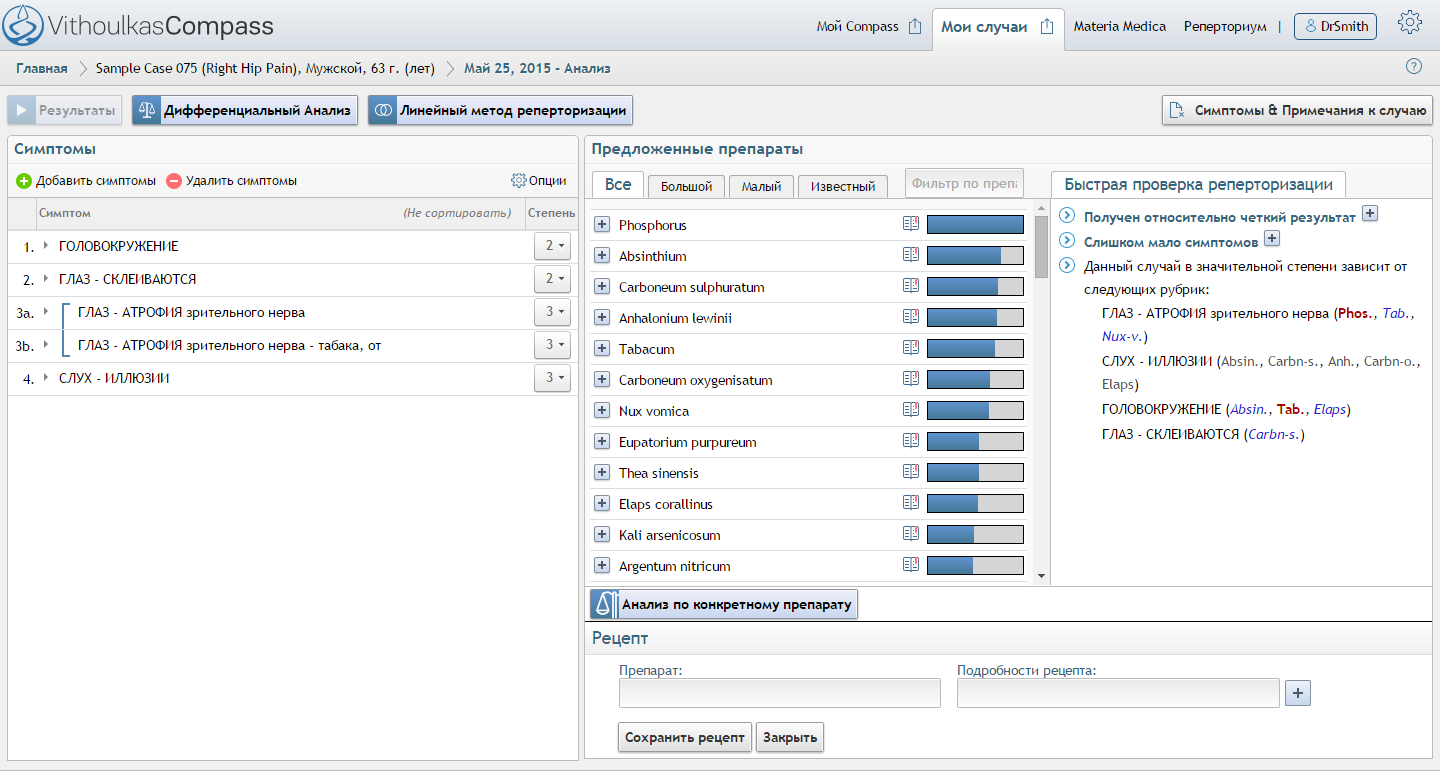Expand the Phosphorus remedy row

[x=602, y=225]
